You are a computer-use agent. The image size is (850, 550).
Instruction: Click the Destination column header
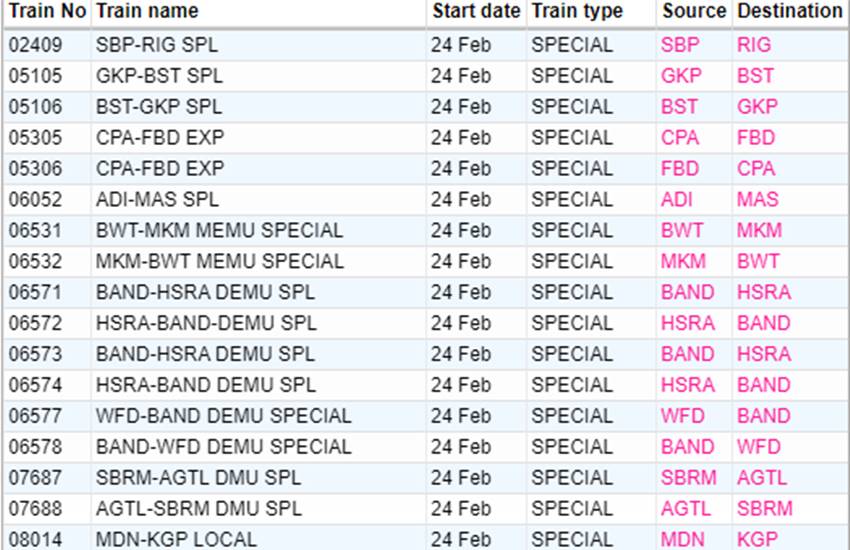(x=790, y=12)
